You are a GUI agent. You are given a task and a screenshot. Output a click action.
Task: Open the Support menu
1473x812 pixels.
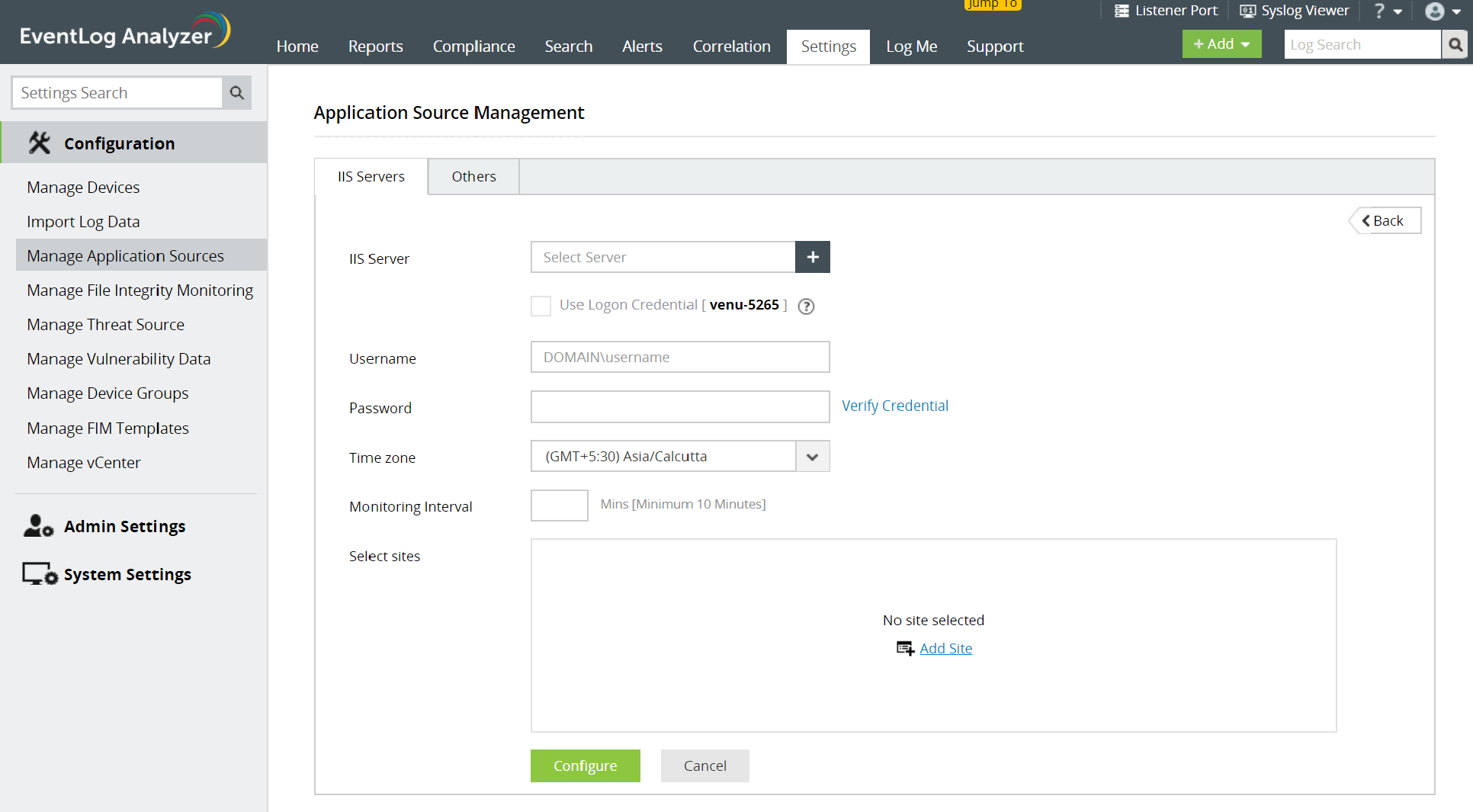(995, 47)
